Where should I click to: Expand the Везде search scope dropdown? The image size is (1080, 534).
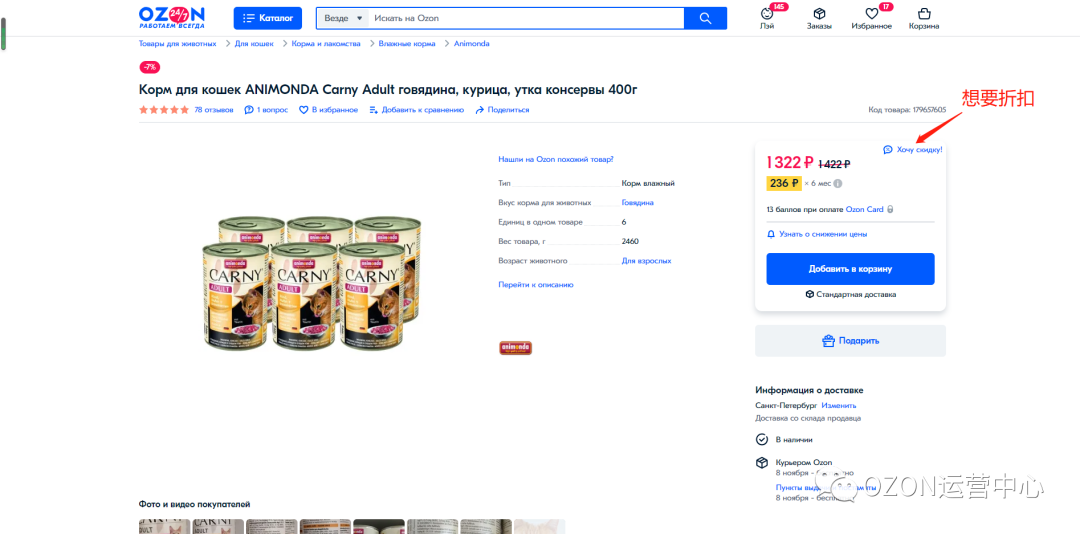(343, 18)
